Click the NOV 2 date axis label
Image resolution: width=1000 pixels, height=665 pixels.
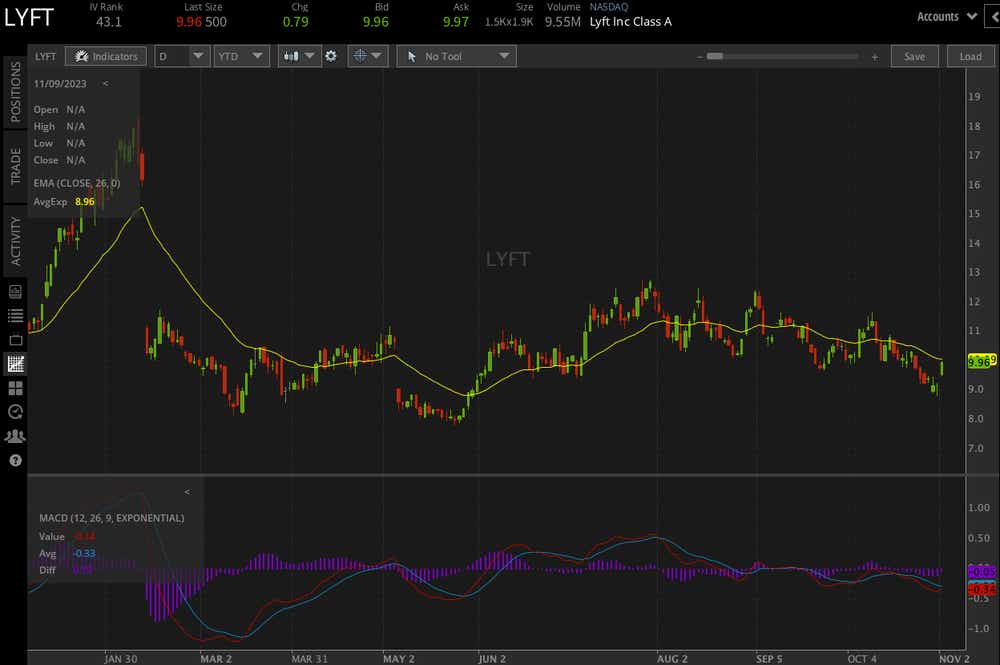tap(954, 659)
